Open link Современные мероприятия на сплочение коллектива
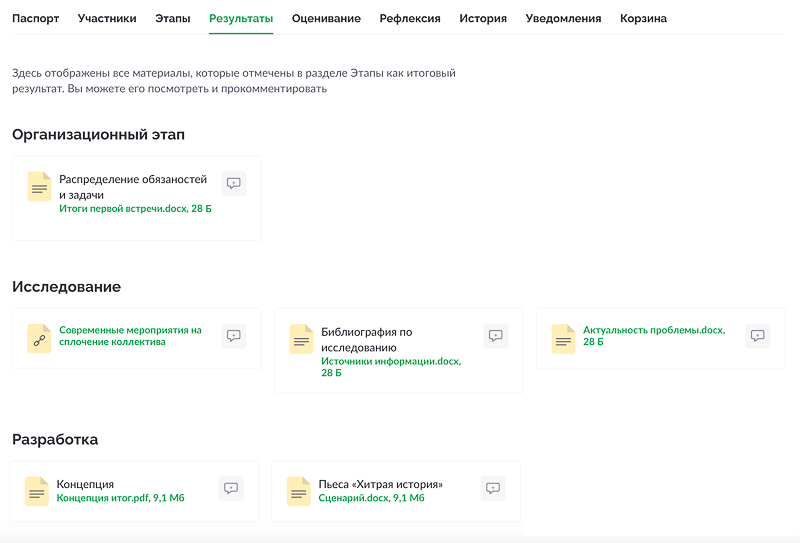This screenshot has height=543, width=800. click(130, 336)
